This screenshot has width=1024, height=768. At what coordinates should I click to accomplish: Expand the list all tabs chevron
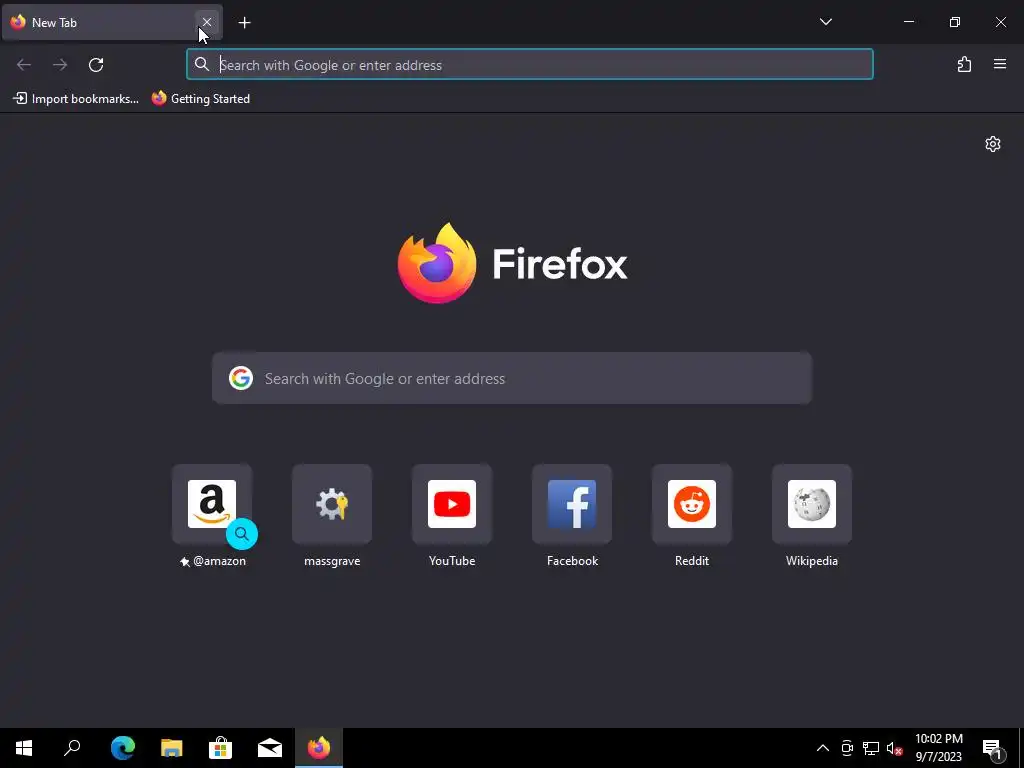tap(825, 22)
